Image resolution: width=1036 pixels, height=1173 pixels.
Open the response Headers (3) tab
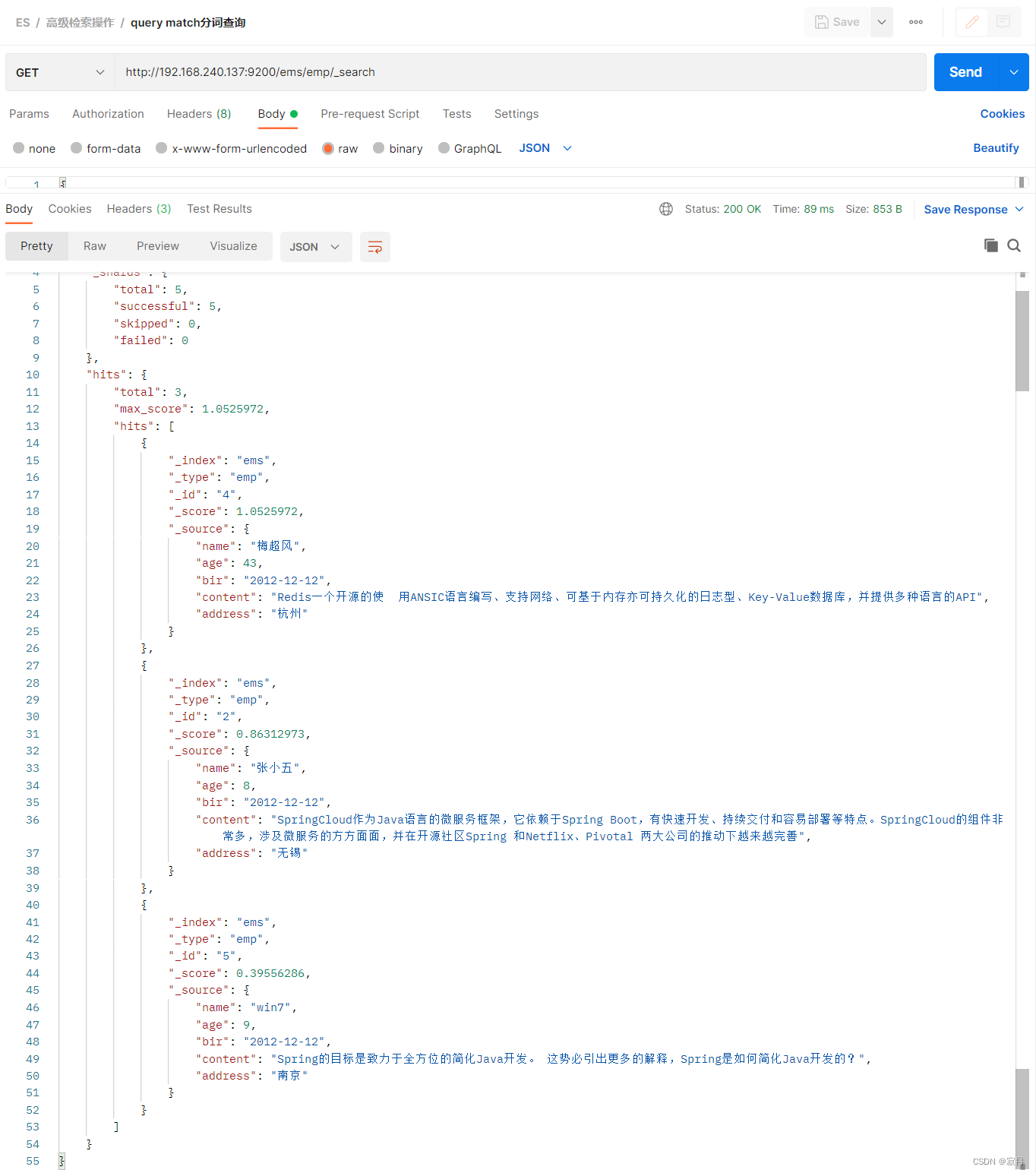(x=139, y=209)
